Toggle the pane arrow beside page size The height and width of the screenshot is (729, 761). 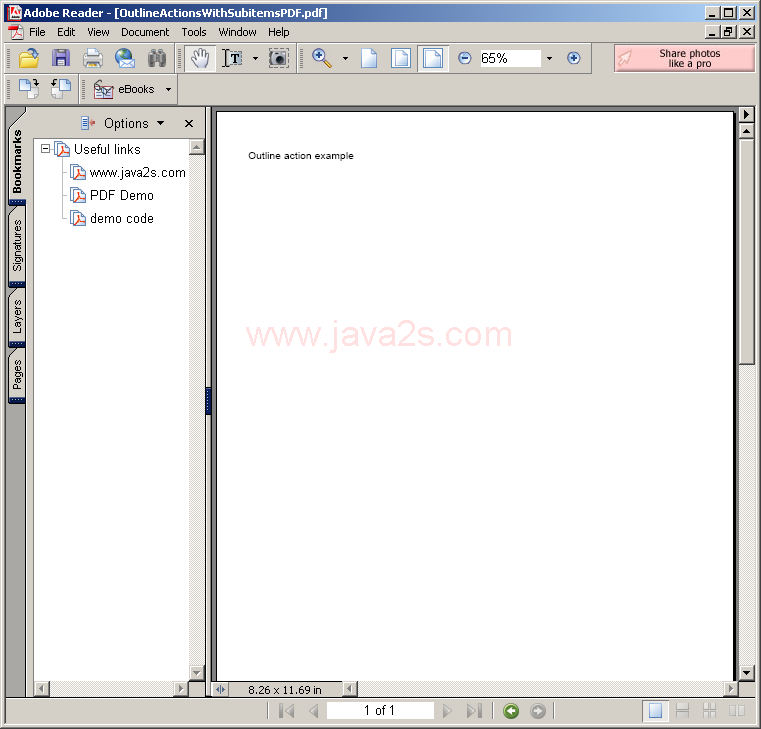[220, 689]
